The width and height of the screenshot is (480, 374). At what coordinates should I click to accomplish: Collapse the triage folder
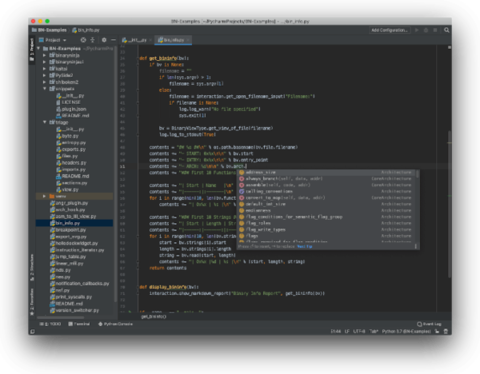[44, 122]
